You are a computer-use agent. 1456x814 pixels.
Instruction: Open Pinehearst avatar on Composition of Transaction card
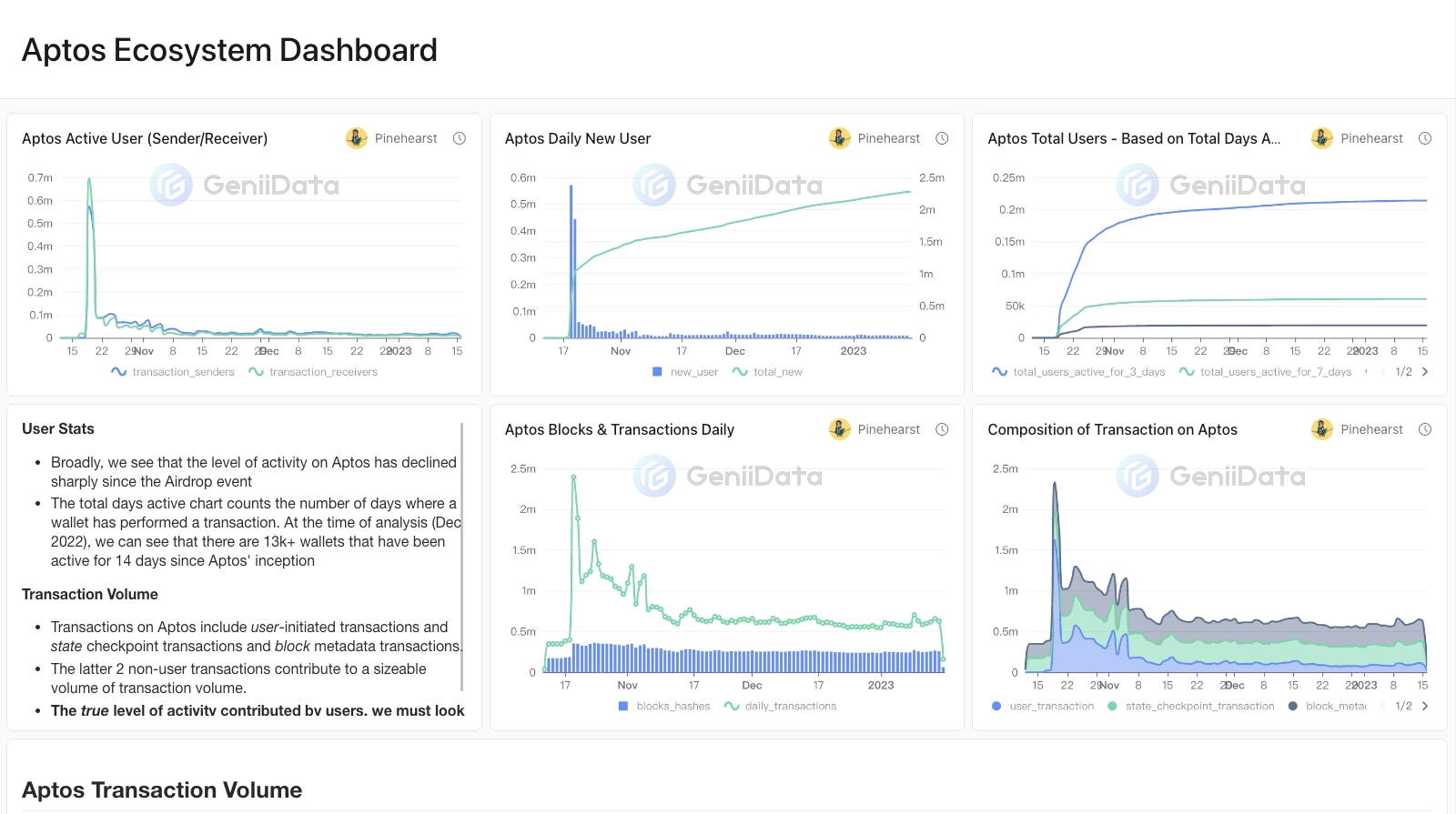point(1322,429)
